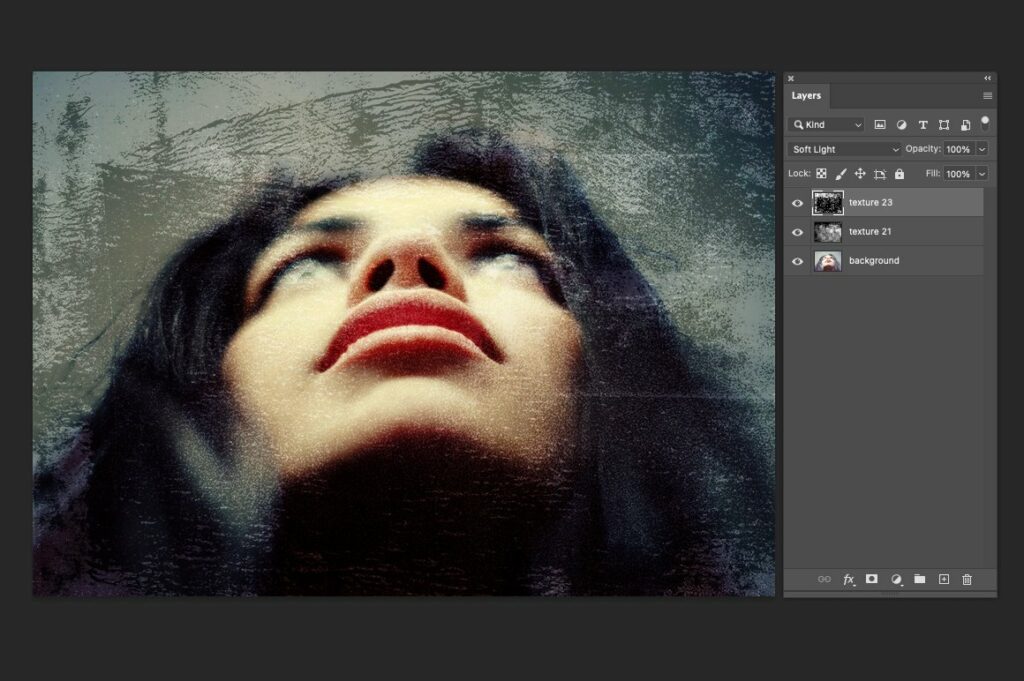Screen dimensions: 1024x681
Task: Expand the Opacity slider dropdown arrow
Action: (982, 149)
